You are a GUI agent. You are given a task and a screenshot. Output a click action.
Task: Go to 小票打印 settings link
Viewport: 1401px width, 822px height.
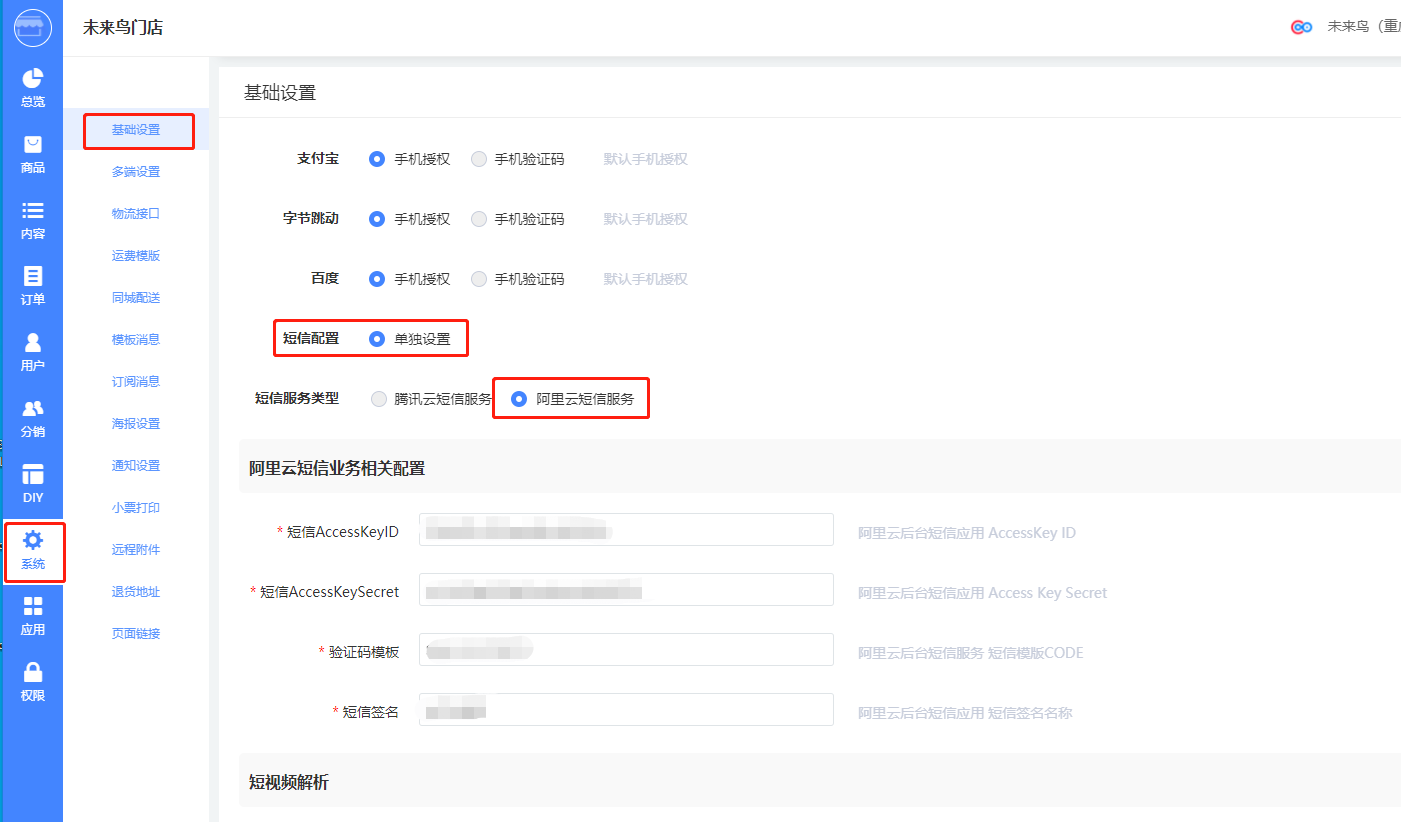[x=136, y=508]
